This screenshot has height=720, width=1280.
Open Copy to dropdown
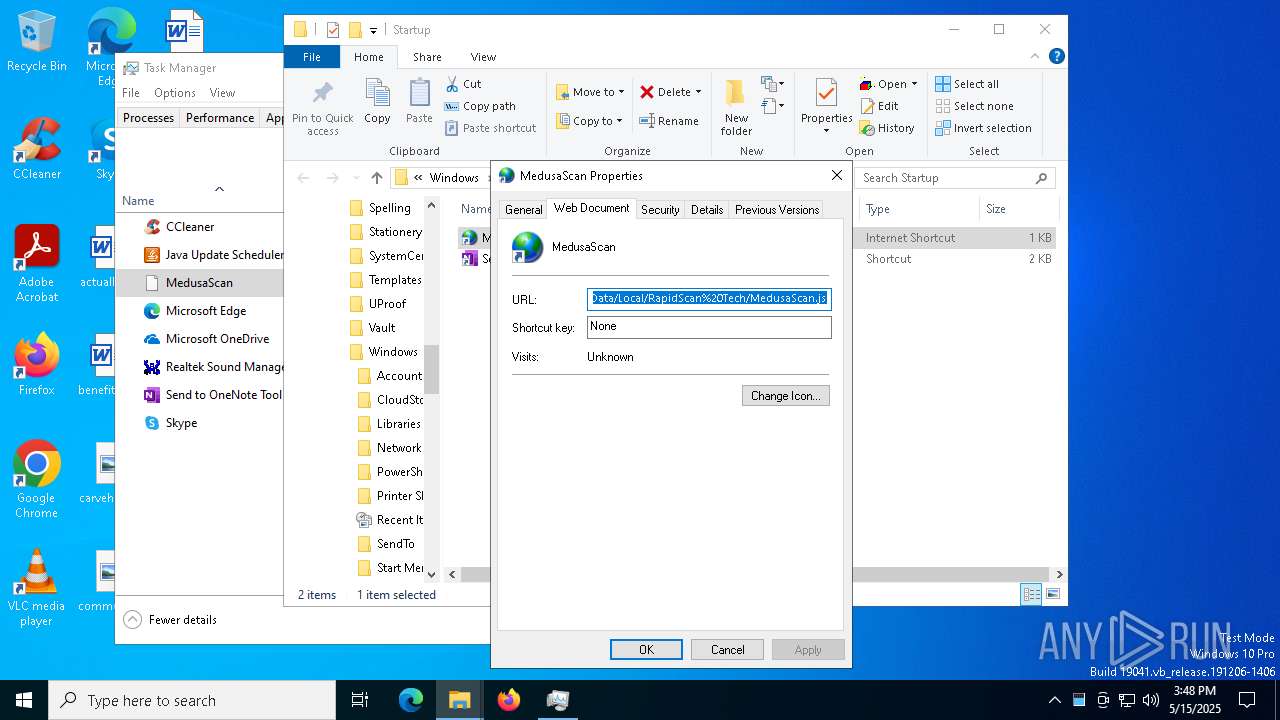[x=590, y=121]
